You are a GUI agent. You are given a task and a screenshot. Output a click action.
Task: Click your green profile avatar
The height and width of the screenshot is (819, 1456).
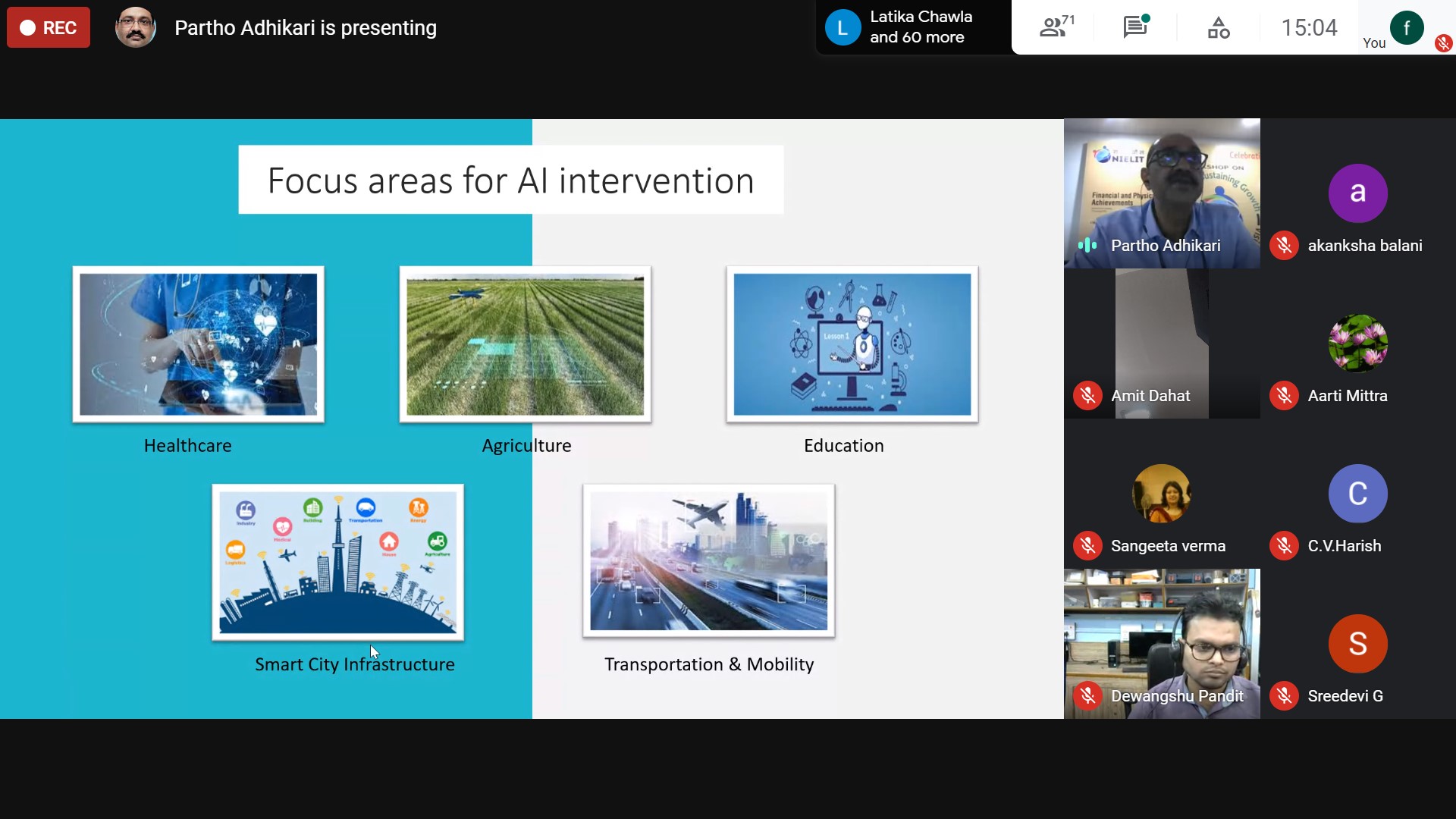(x=1407, y=28)
